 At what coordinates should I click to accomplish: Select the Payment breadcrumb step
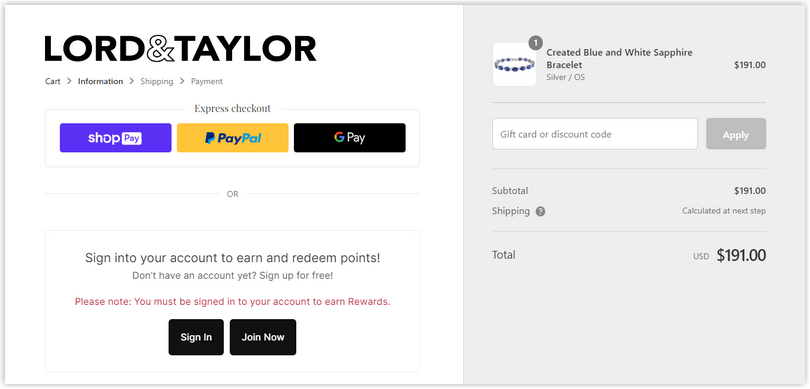pos(207,81)
